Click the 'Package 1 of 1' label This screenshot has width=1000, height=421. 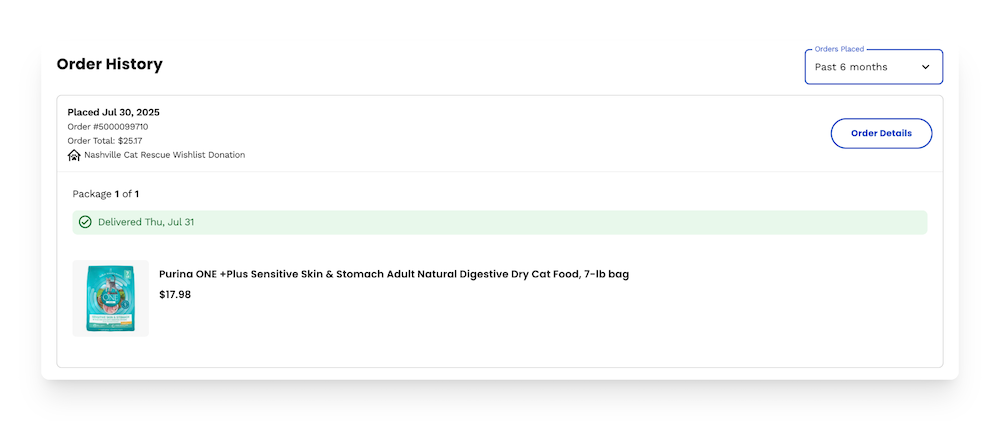pyautogui.click(x=105, y=193)
